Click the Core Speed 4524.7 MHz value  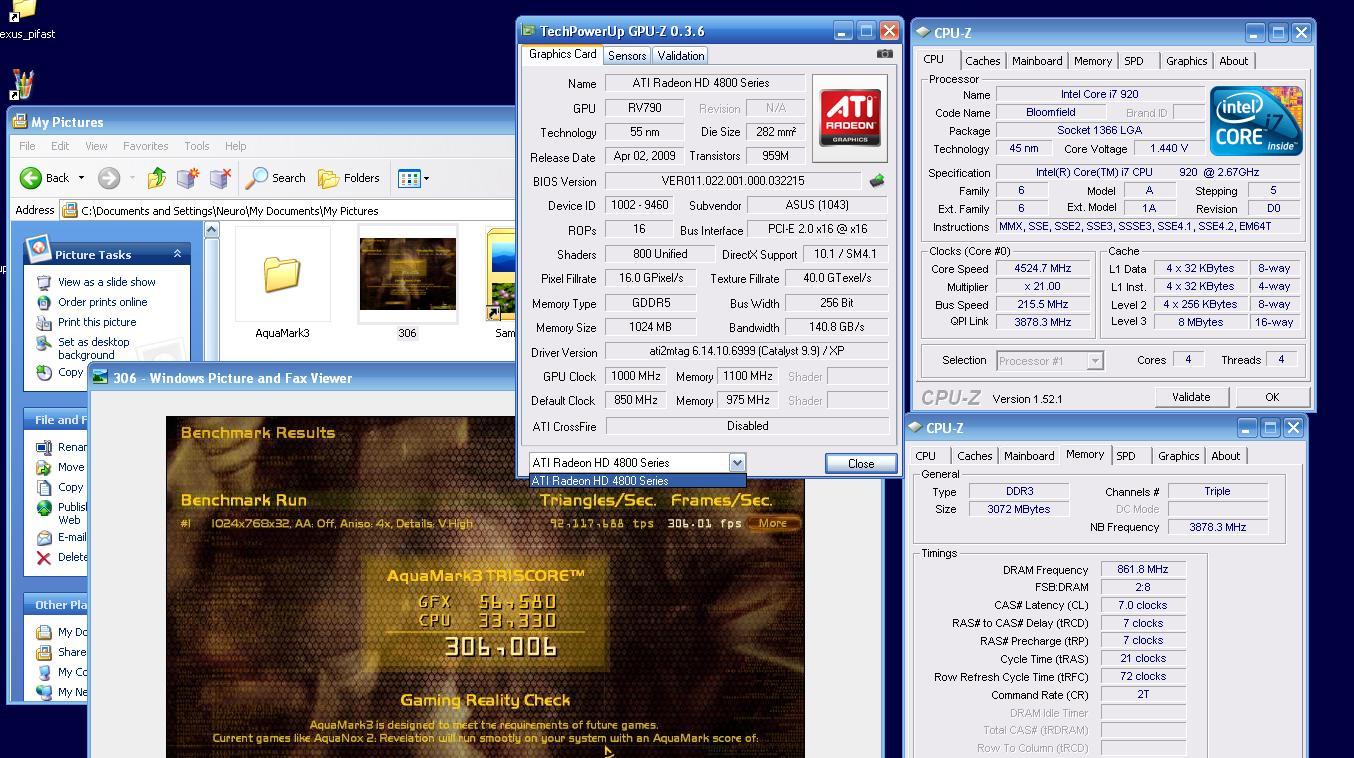[x=1042, y=269]
